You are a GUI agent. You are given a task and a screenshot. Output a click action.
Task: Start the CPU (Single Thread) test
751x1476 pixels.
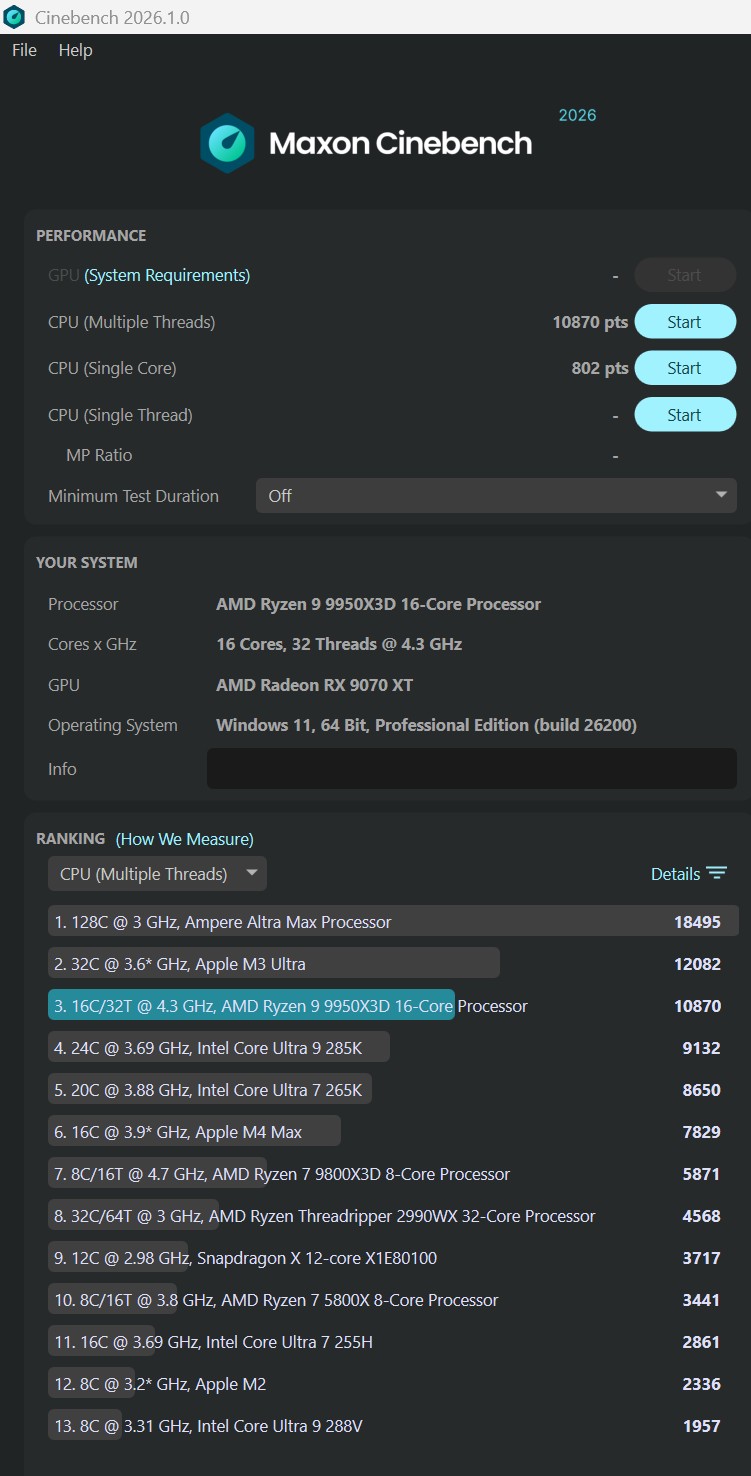(x=685, y=415)
